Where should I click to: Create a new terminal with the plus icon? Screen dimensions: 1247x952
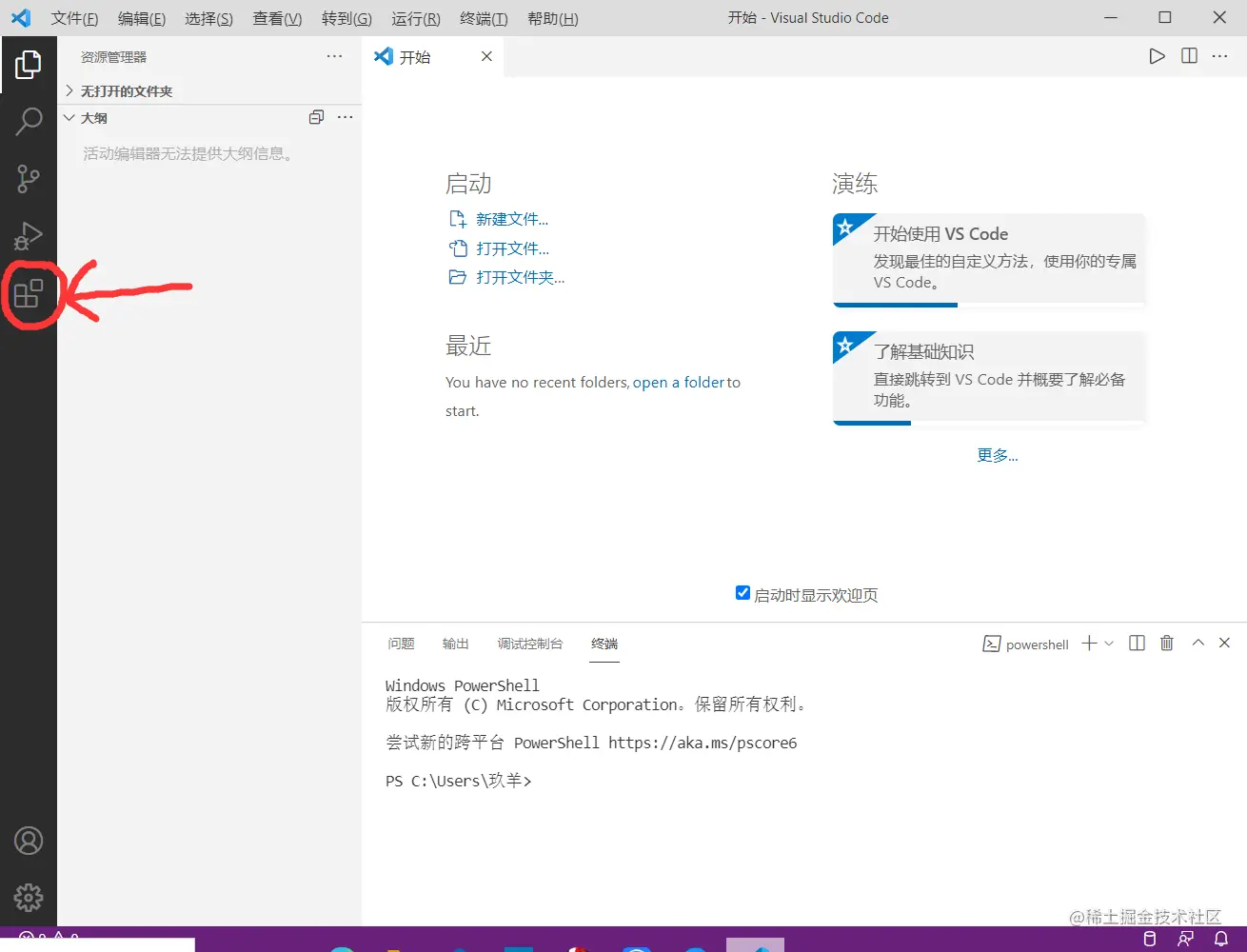pyautogui.click(x=1089, y=644)
